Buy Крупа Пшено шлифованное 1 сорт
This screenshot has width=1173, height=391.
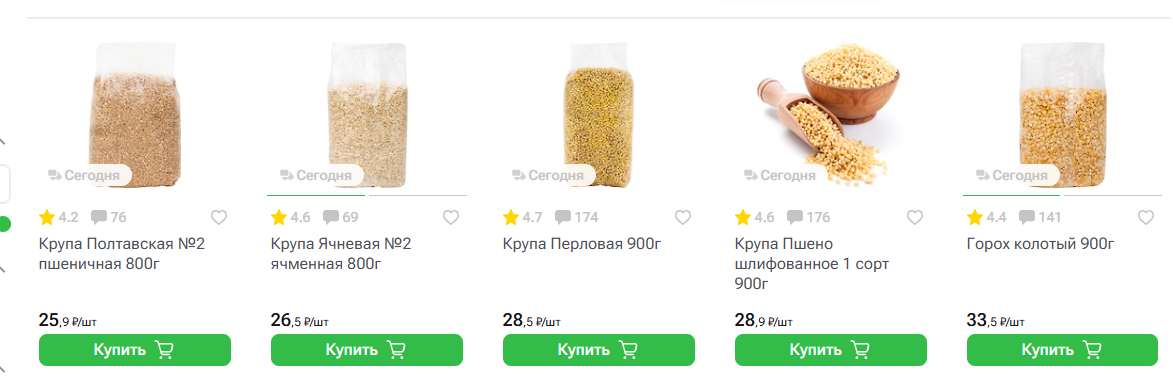coord(830,350)
